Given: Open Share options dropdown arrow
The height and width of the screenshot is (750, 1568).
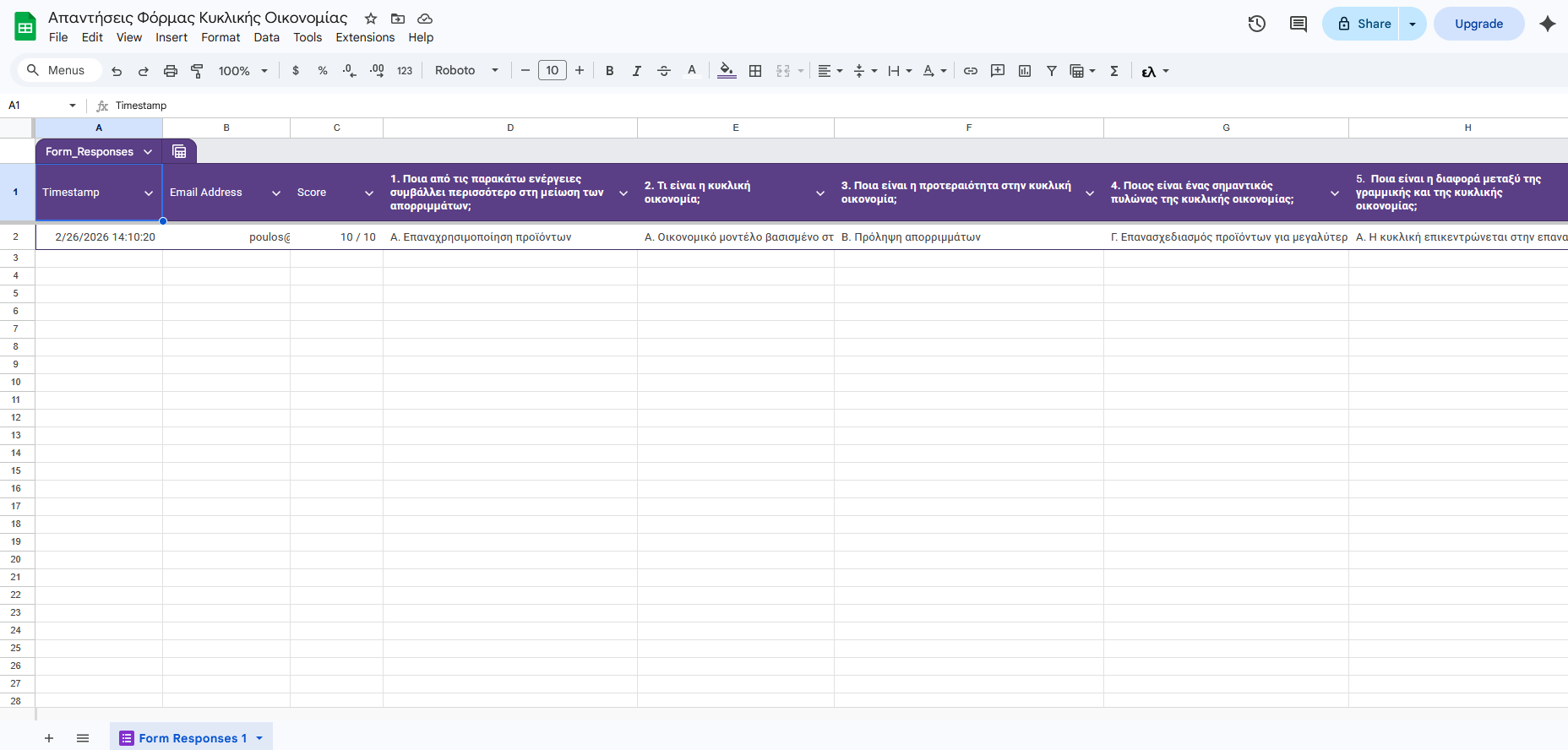Looking at the screenshot, I should [x=1413, y=24].
